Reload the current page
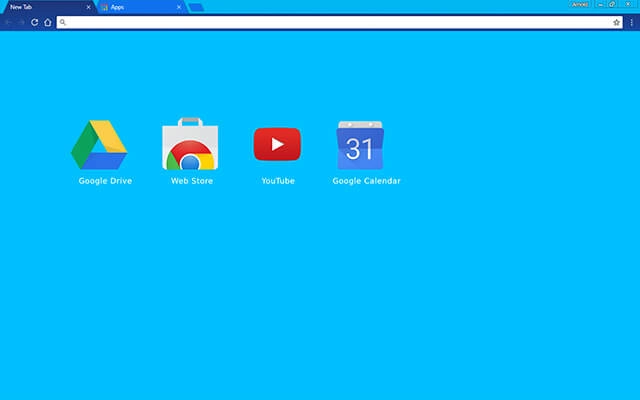Viewport: 640px width, 400px height. pyautogui.click(x=35, y=22)
